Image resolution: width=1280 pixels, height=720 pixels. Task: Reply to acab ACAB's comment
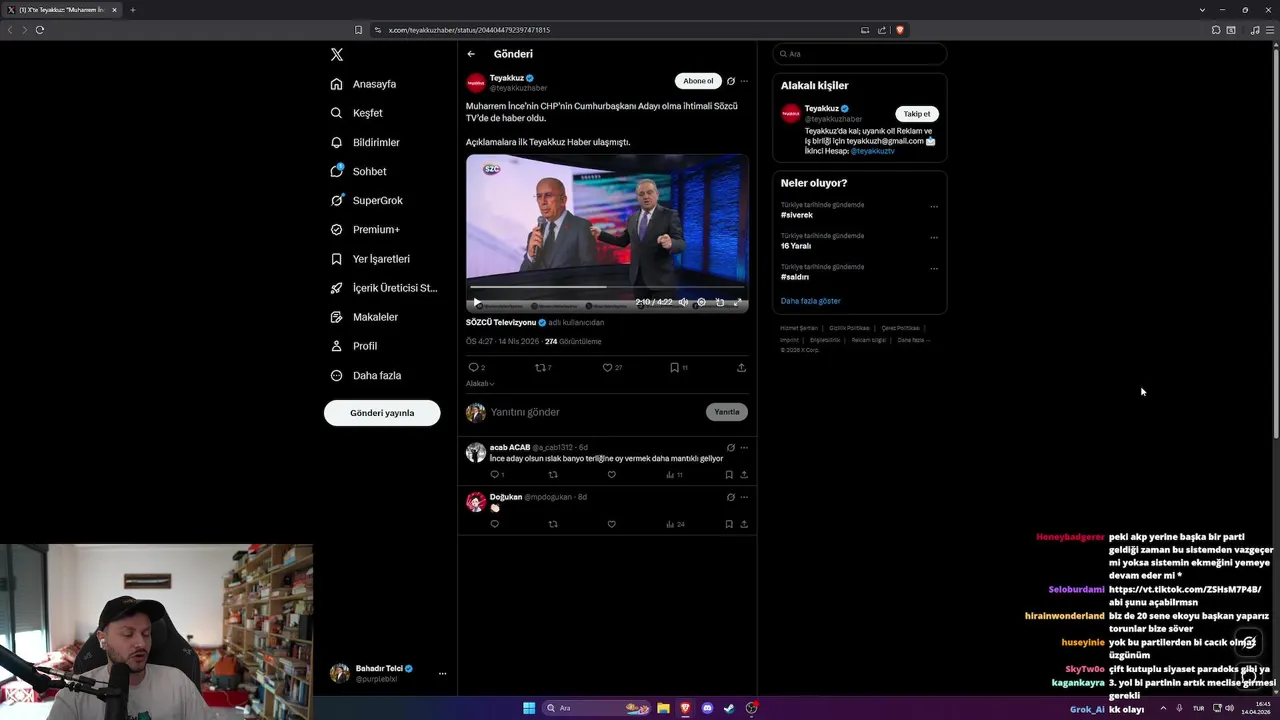[x=495, y=475]
